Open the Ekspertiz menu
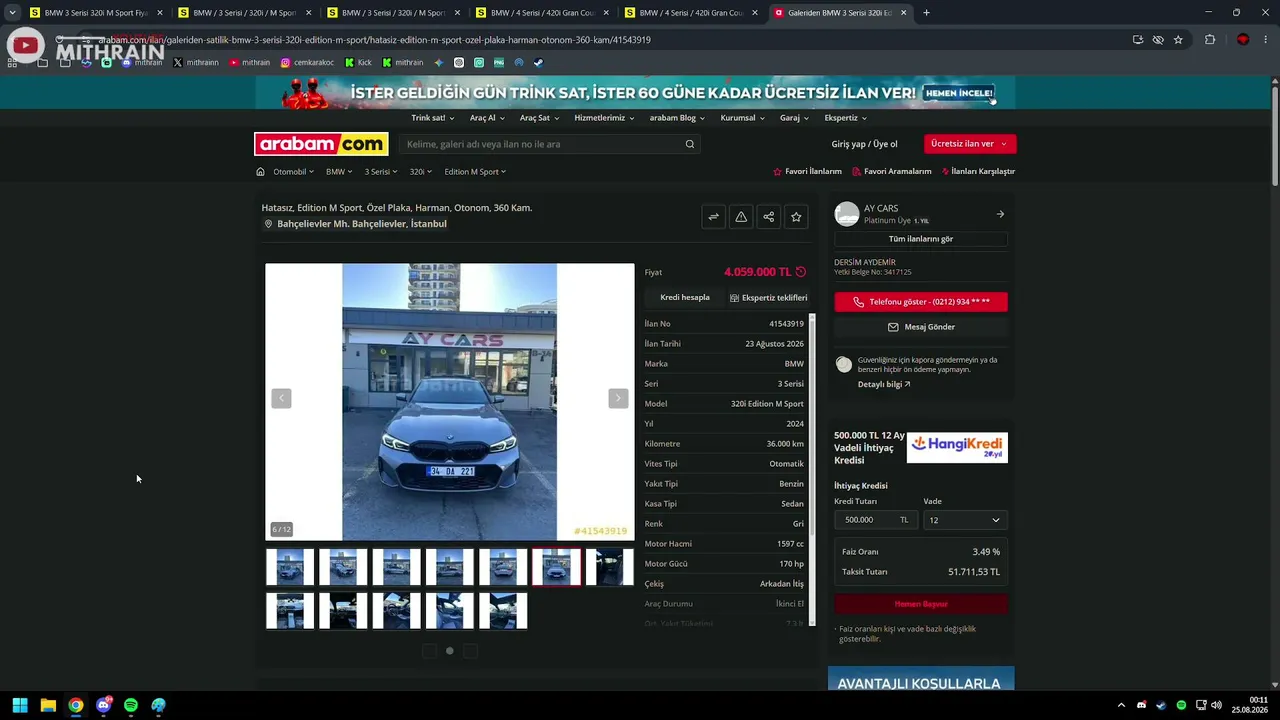Screen dimensions: 1280x720 point(845,118)
